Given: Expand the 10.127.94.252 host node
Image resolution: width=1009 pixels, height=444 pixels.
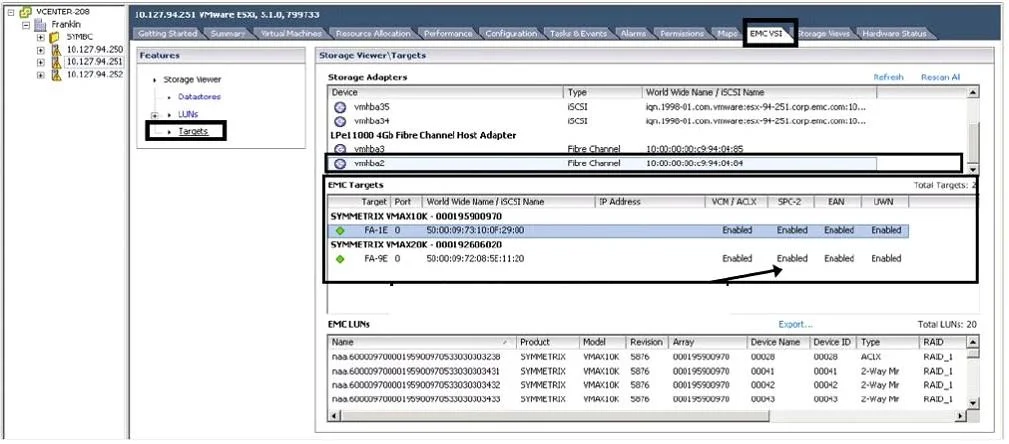Looking at the screenshot, I should [x=41, y=75].
